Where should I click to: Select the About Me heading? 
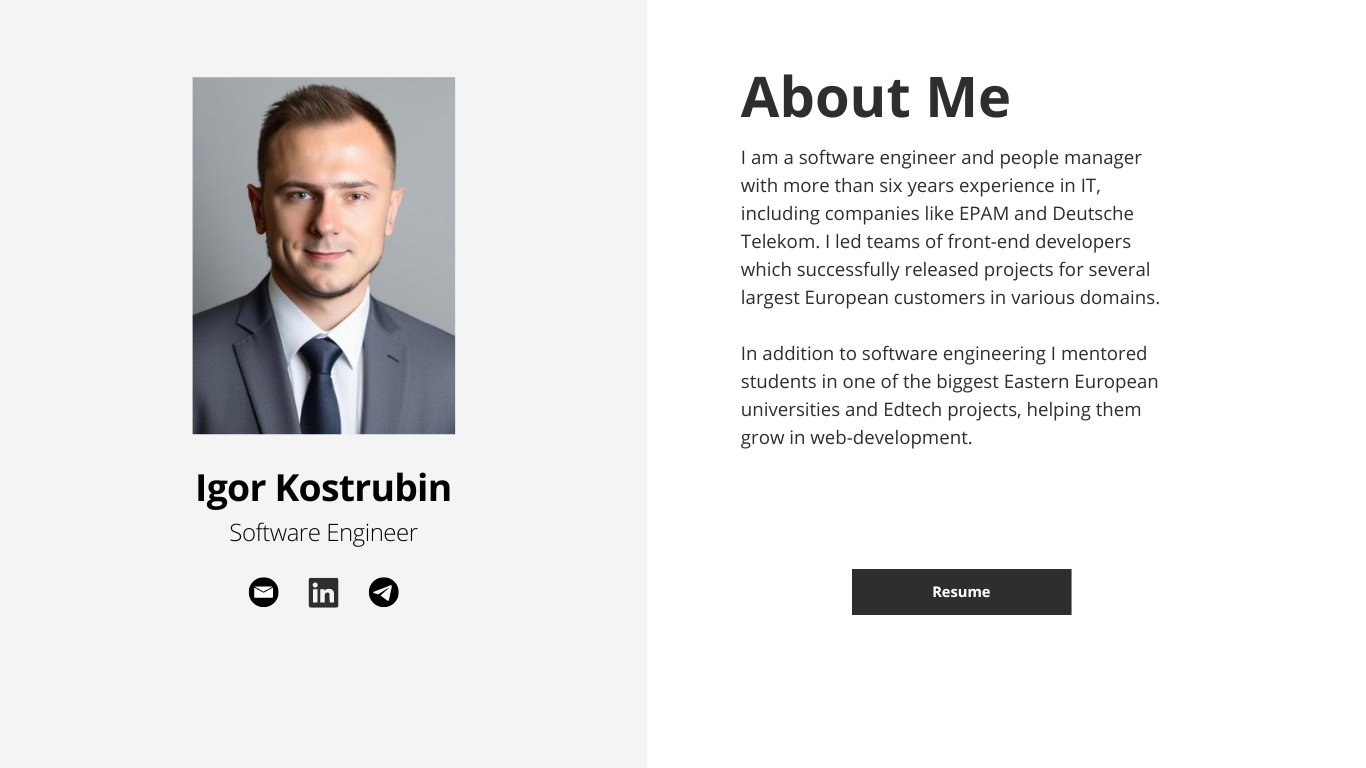875,97
